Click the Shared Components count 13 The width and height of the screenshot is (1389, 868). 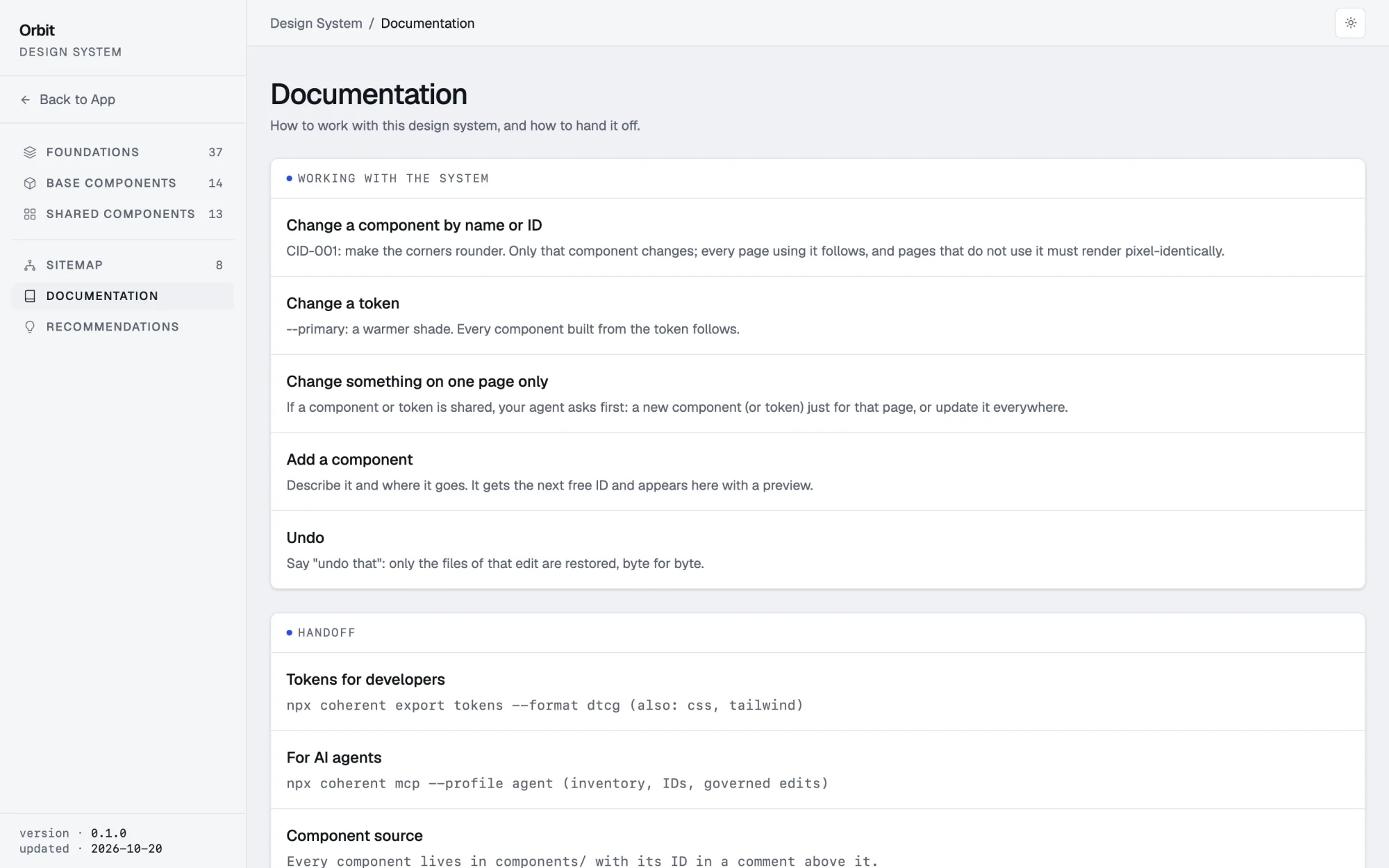click(x=215, y=214)
